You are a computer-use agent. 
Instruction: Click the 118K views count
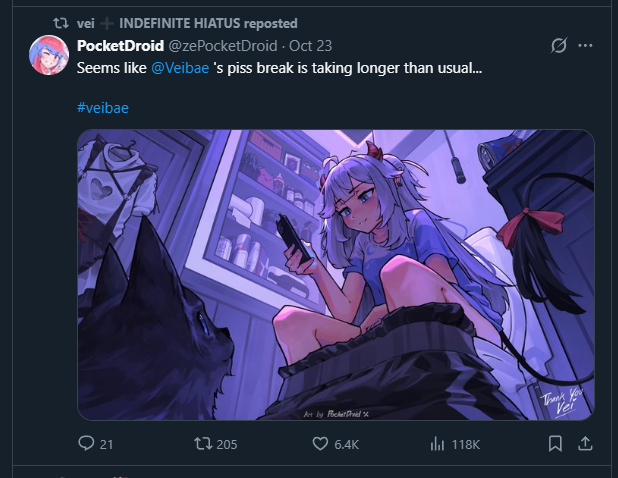[465, 445]
